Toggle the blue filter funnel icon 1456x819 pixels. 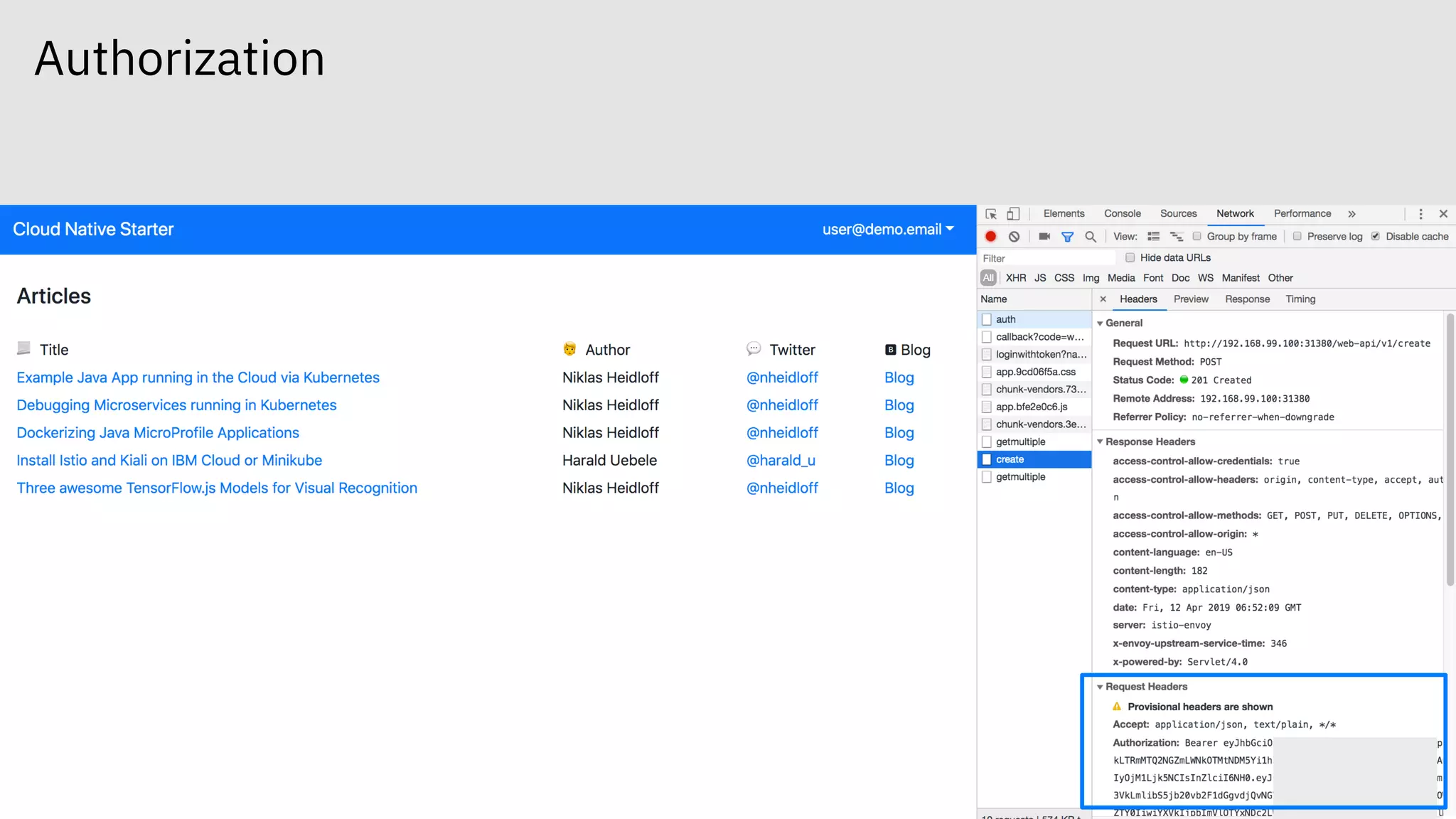click(1067, 237)
